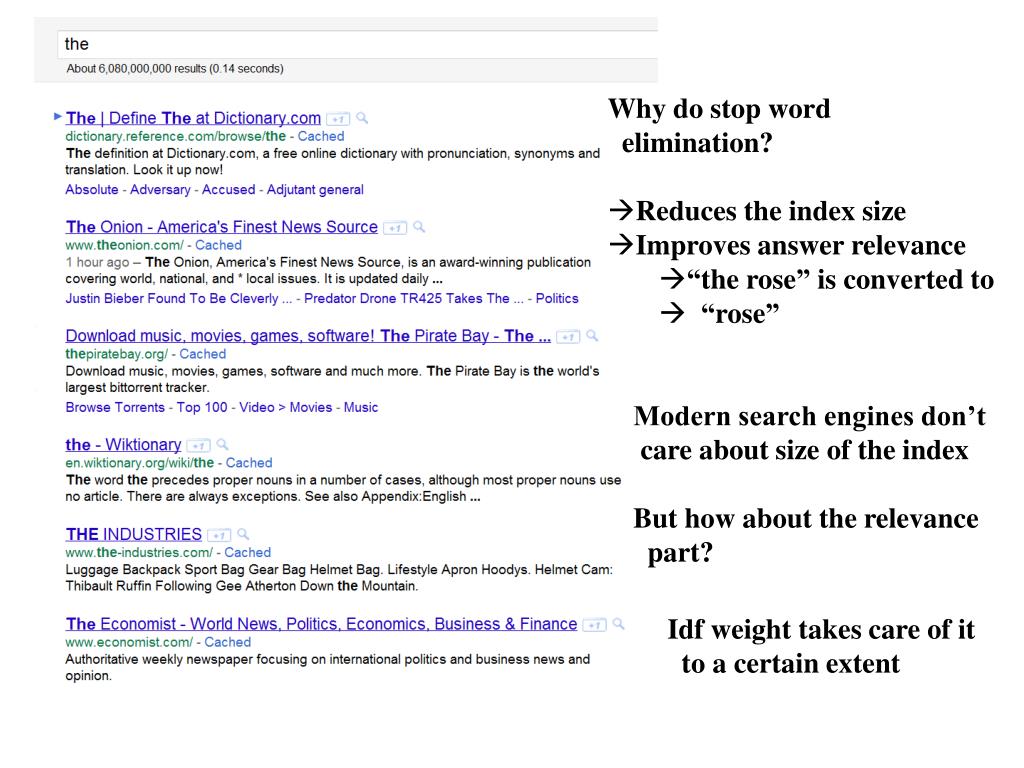1024x768 pixels.
Task: Click the text 'Reduces the index size'
Action: click(x=771, y=211)
